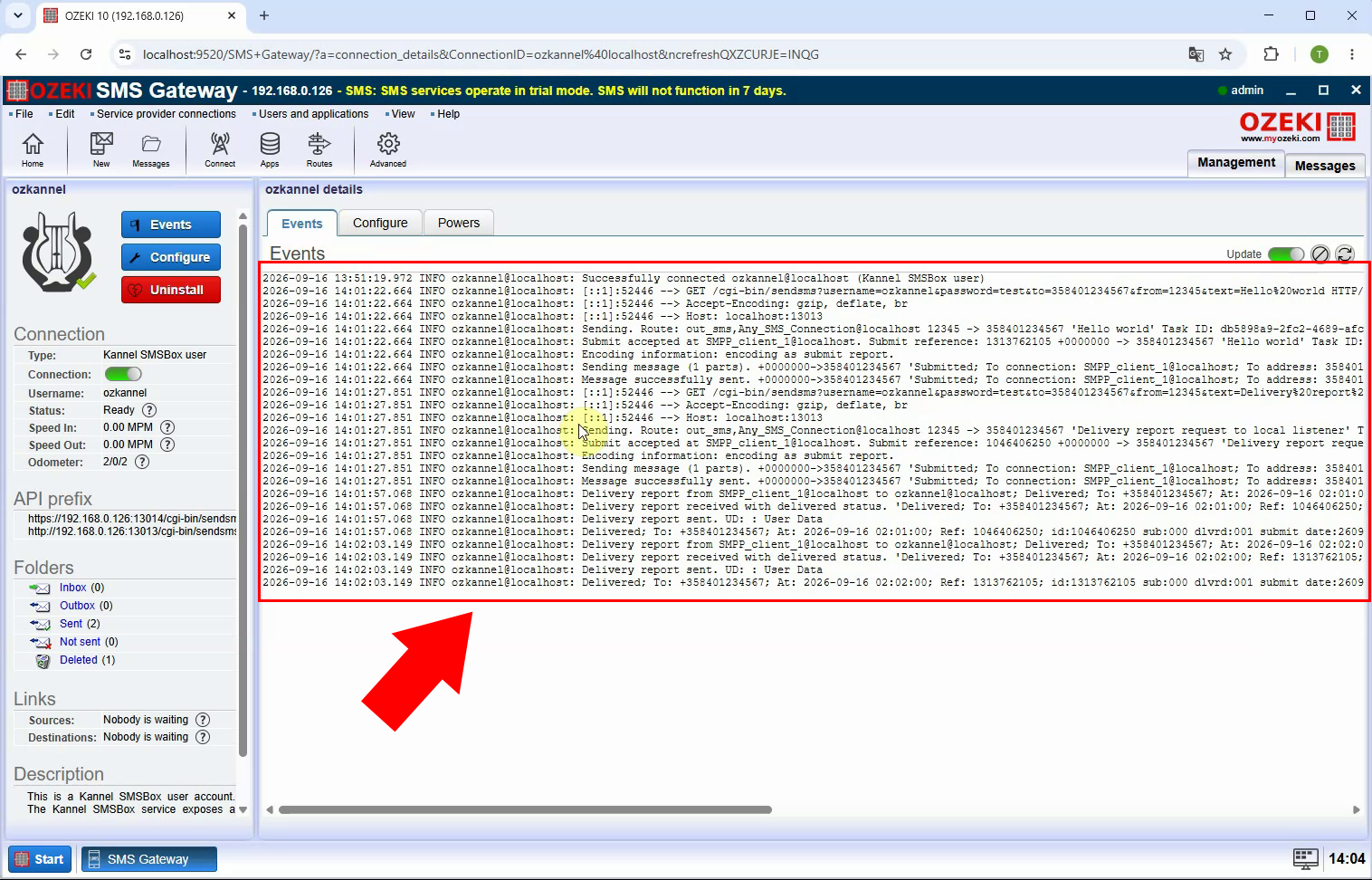Click the Routes signpost icon
The image size is (1372, 880).
point(319,149)
